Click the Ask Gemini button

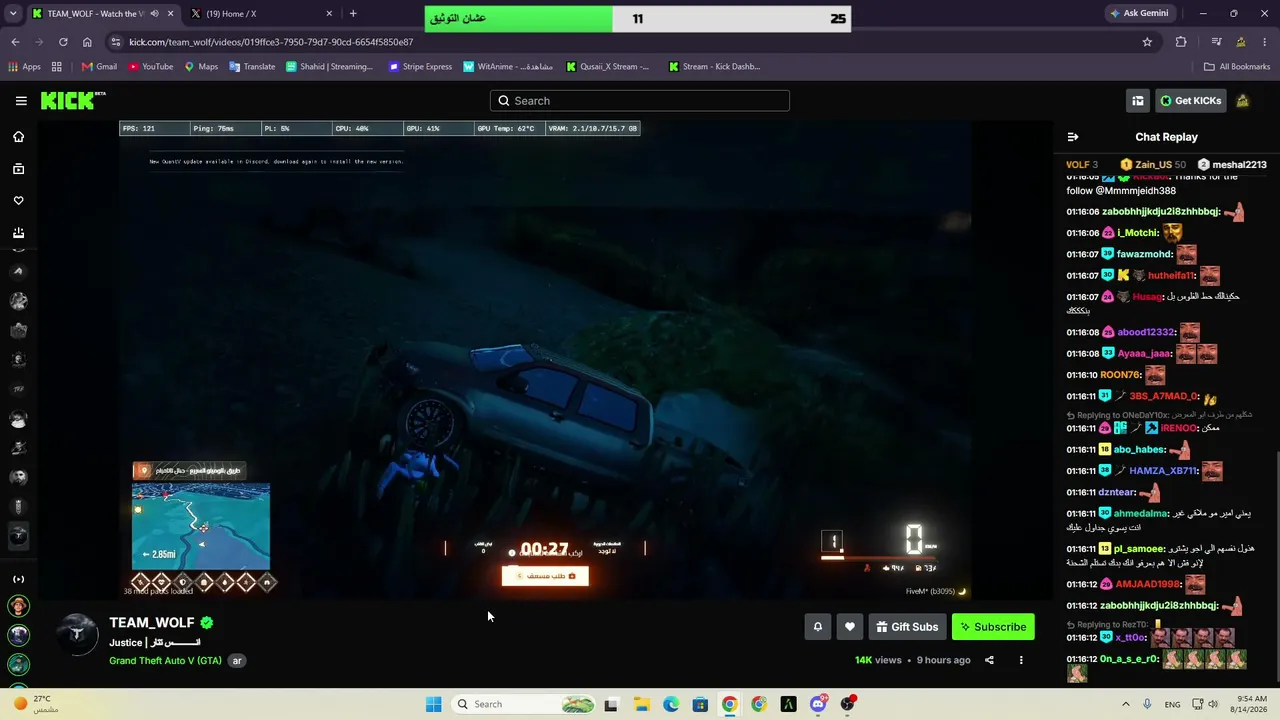coord(1139,14)
